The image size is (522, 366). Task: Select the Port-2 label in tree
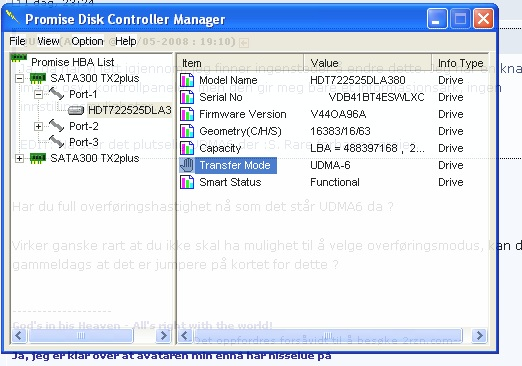pyautogui.click(x=84, y=126)
